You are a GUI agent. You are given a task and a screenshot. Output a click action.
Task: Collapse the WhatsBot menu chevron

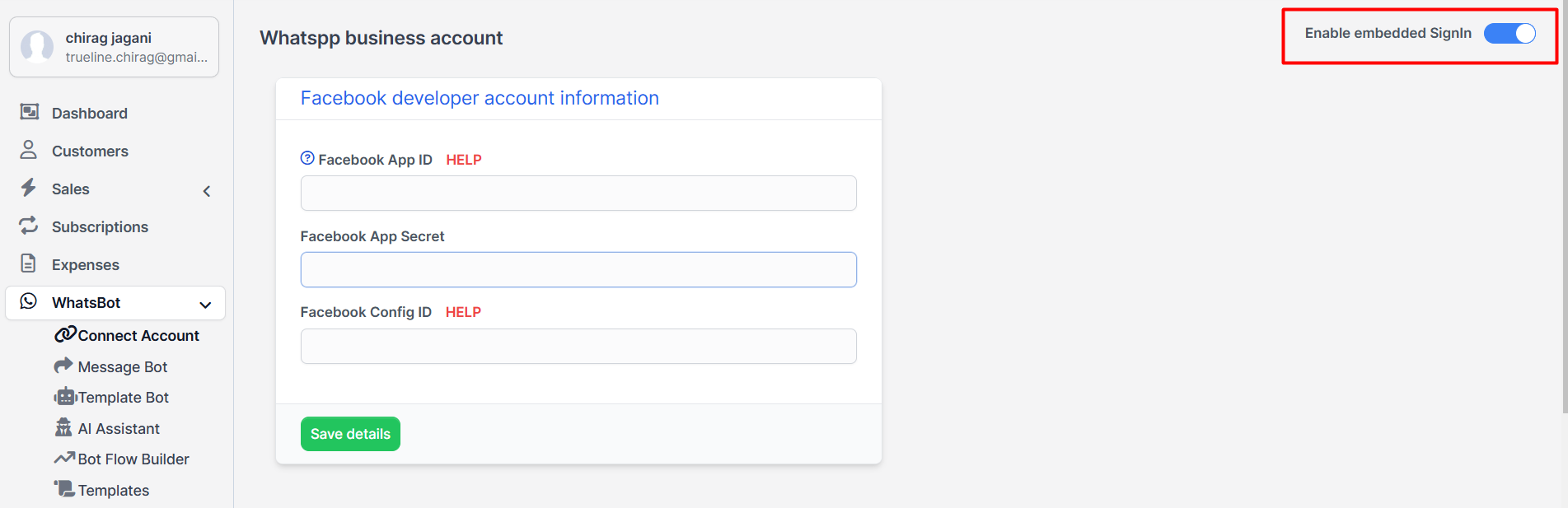(205, 305)
